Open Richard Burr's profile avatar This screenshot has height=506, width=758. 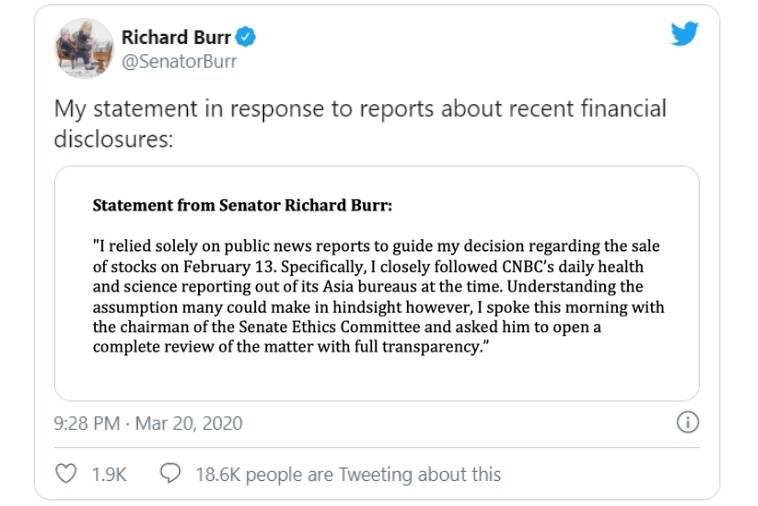click(x=84, y=48)
